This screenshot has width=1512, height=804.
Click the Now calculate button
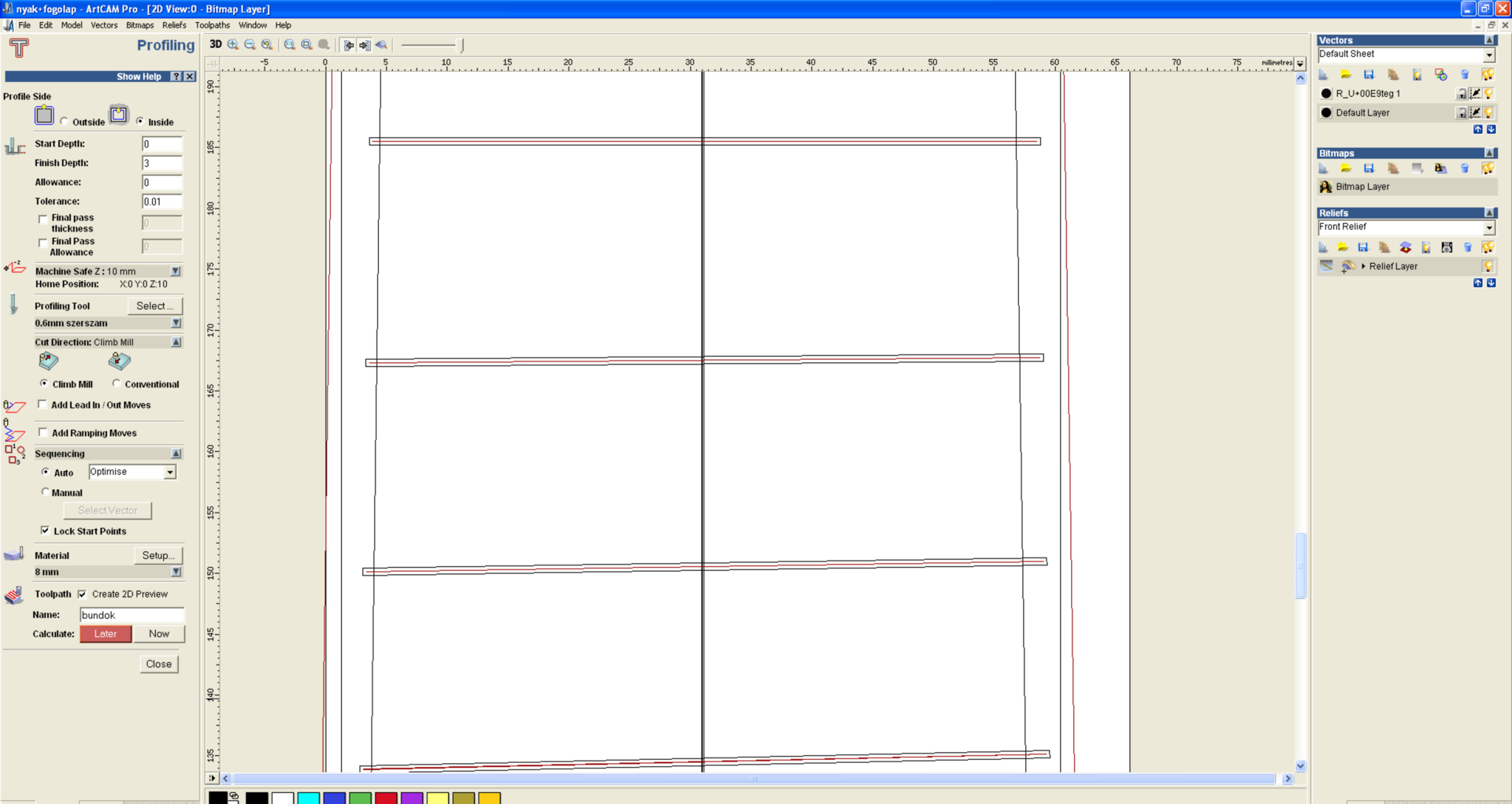tap(159, 634)
